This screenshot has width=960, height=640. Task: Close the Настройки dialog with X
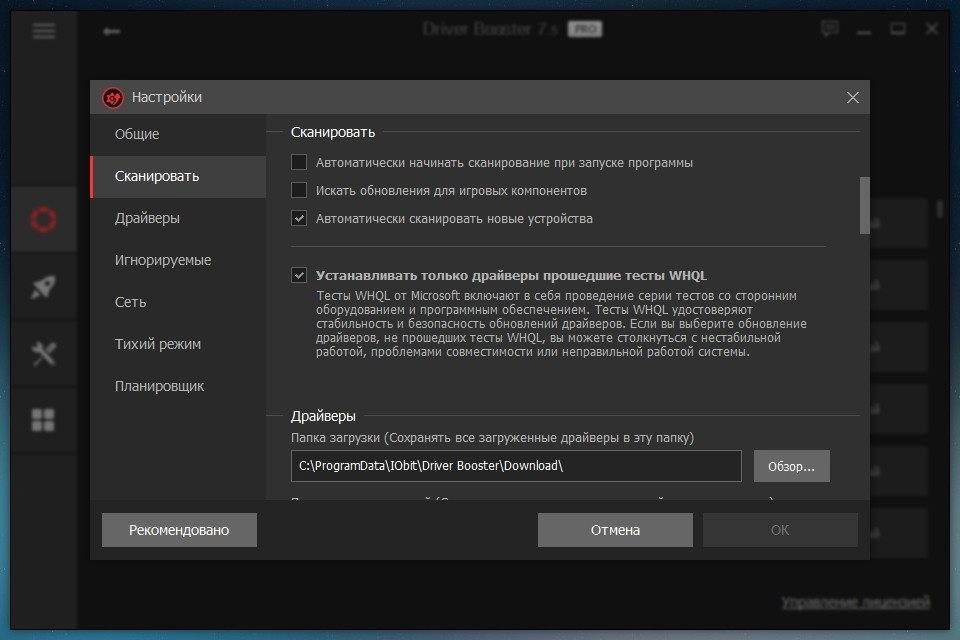(852, 97)
